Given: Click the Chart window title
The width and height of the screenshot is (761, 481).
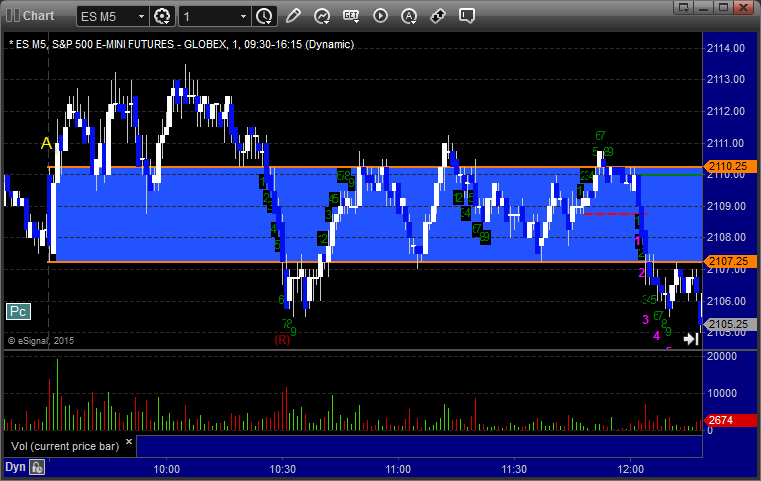Looking at the screenshot, I should click(x=38, y=16).
